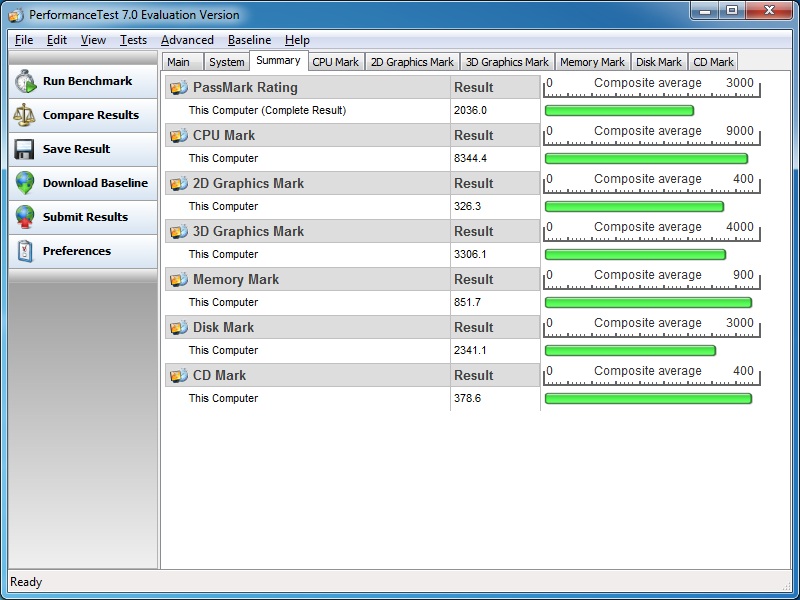Switch to the System tab
The width and height of the screenshot is (800, 600).
click(x=227, y=62)
